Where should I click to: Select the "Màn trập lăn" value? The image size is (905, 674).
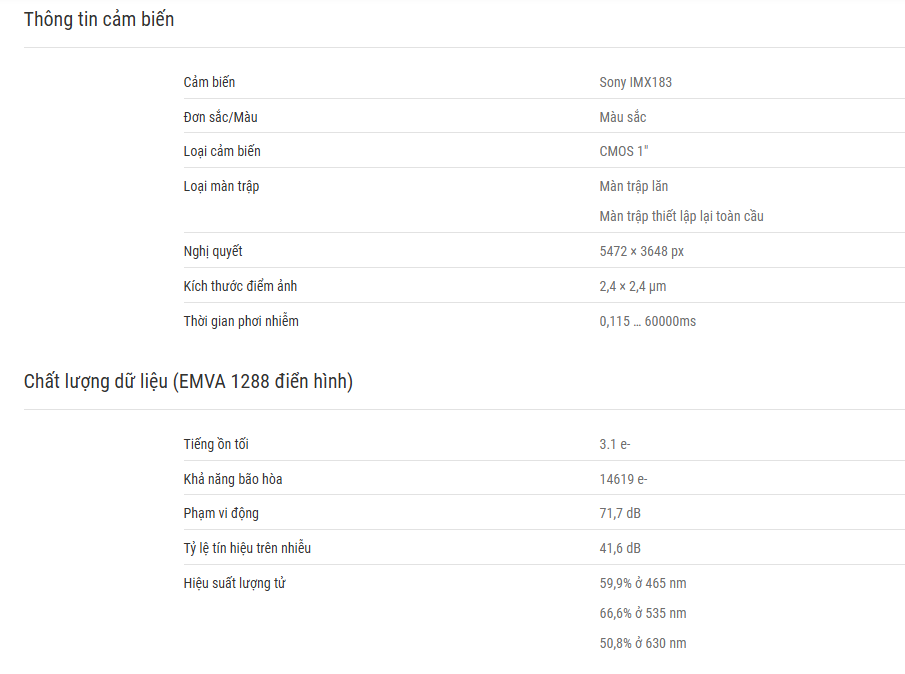pyautogui.click(x=633, y=186)
